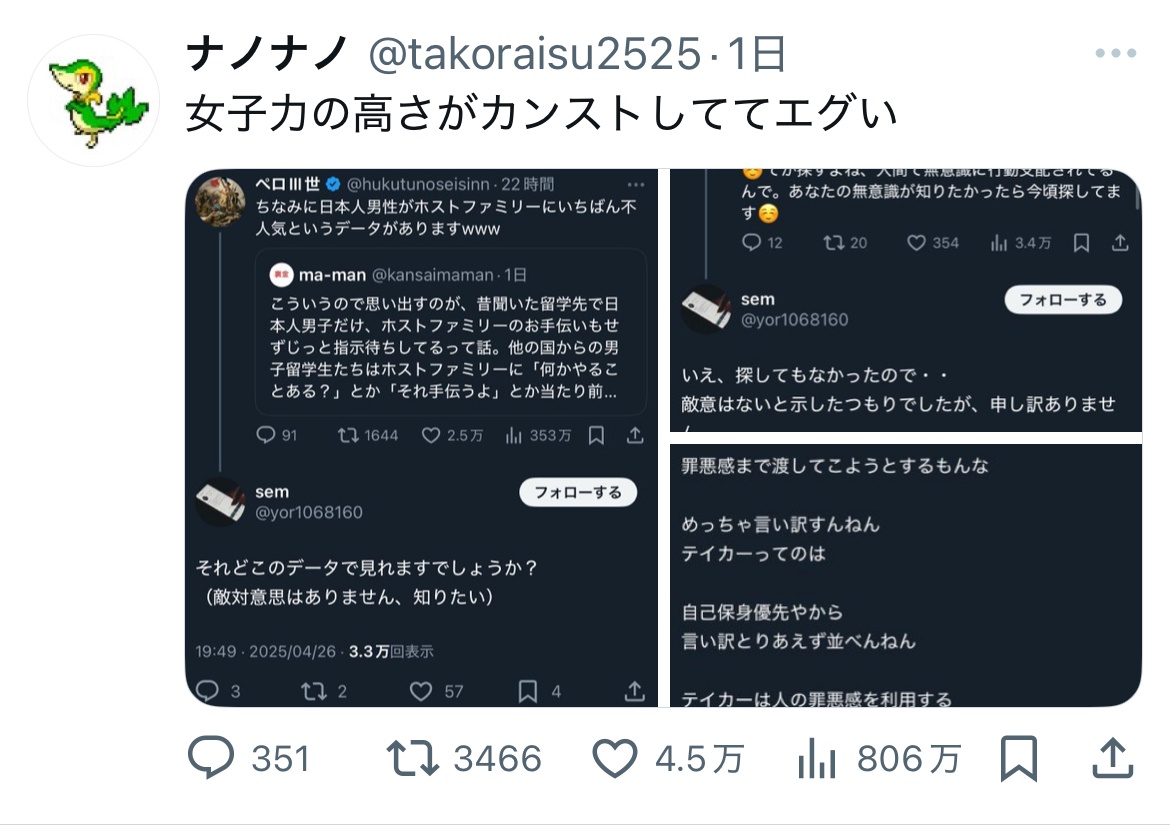Share the main tweet via share icon
The image size is (1170, 832).
(x=1113, y=758)
